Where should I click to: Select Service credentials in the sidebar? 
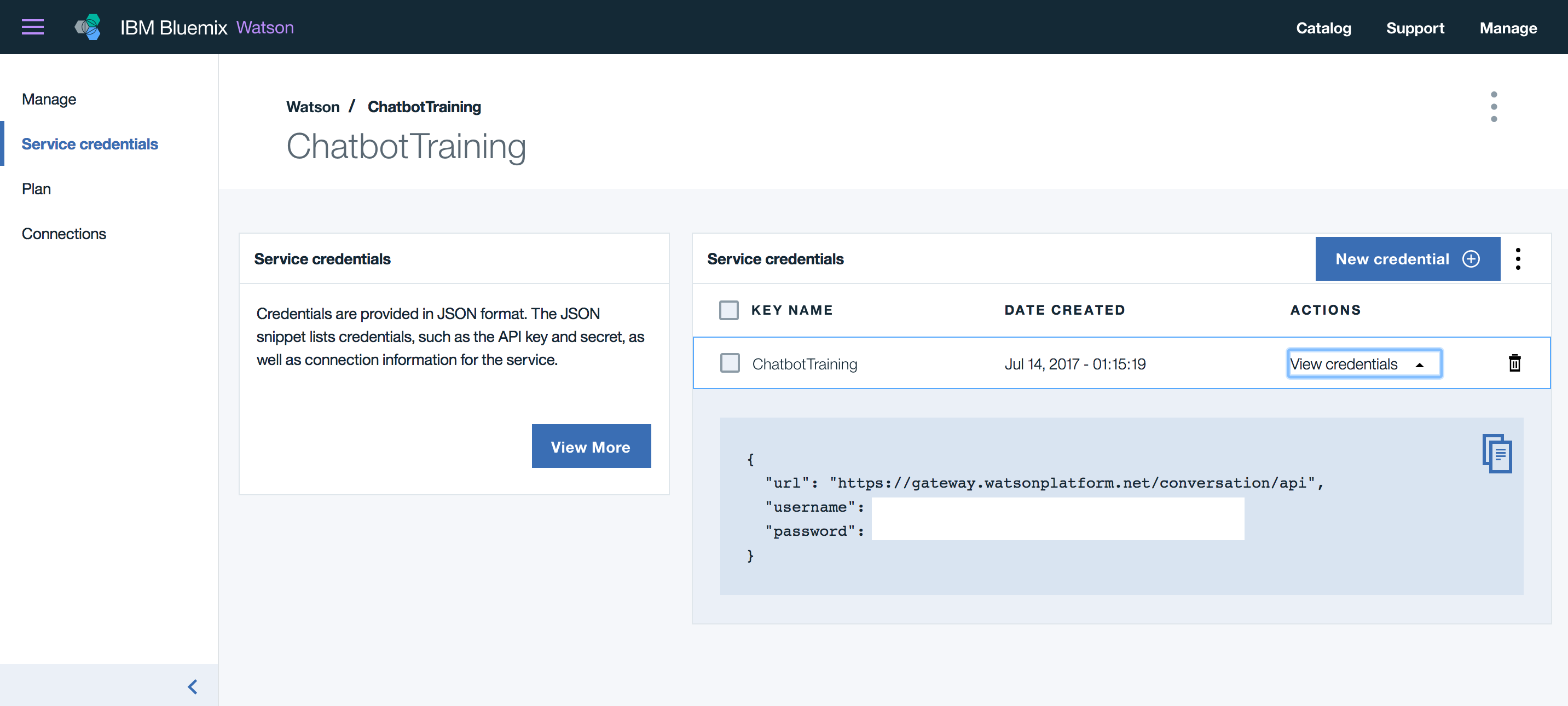(90, 143)
